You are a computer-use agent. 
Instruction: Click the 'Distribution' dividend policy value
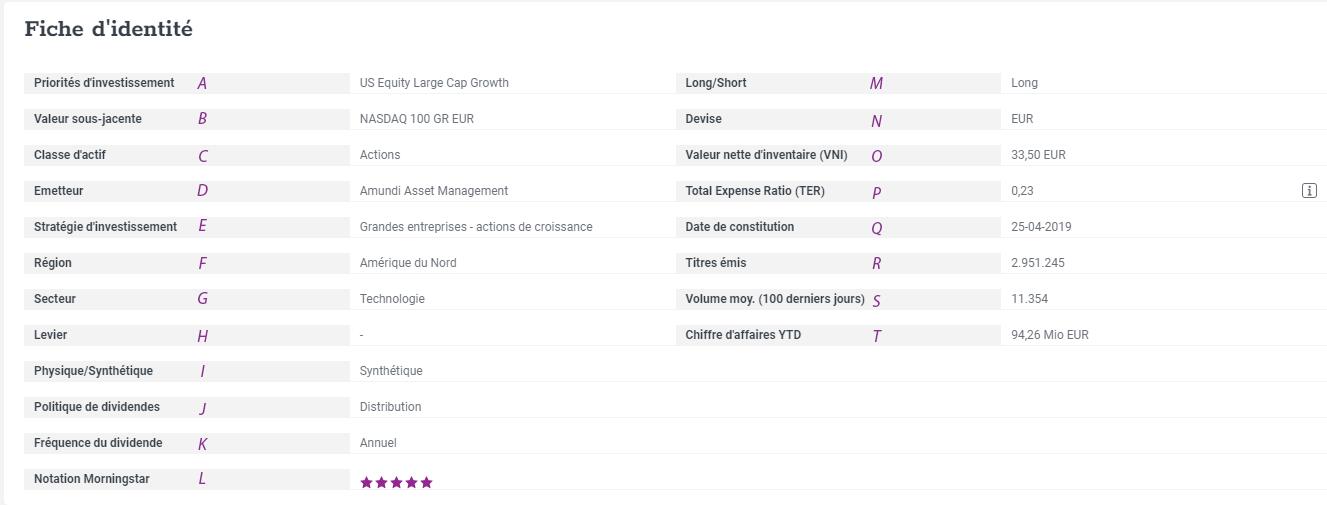point(390,407)
